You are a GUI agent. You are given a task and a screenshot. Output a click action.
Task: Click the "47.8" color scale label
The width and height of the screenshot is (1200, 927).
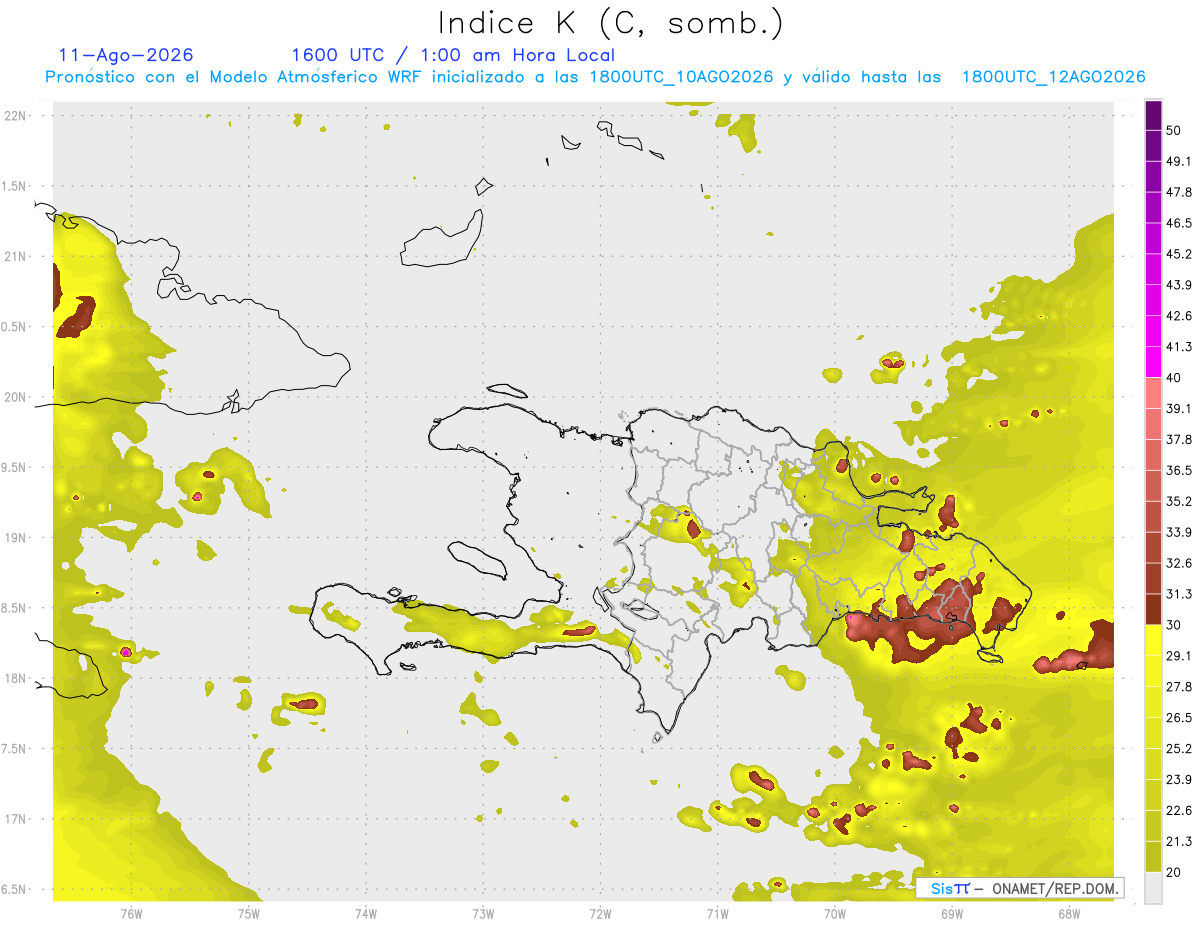[1179, 192]
